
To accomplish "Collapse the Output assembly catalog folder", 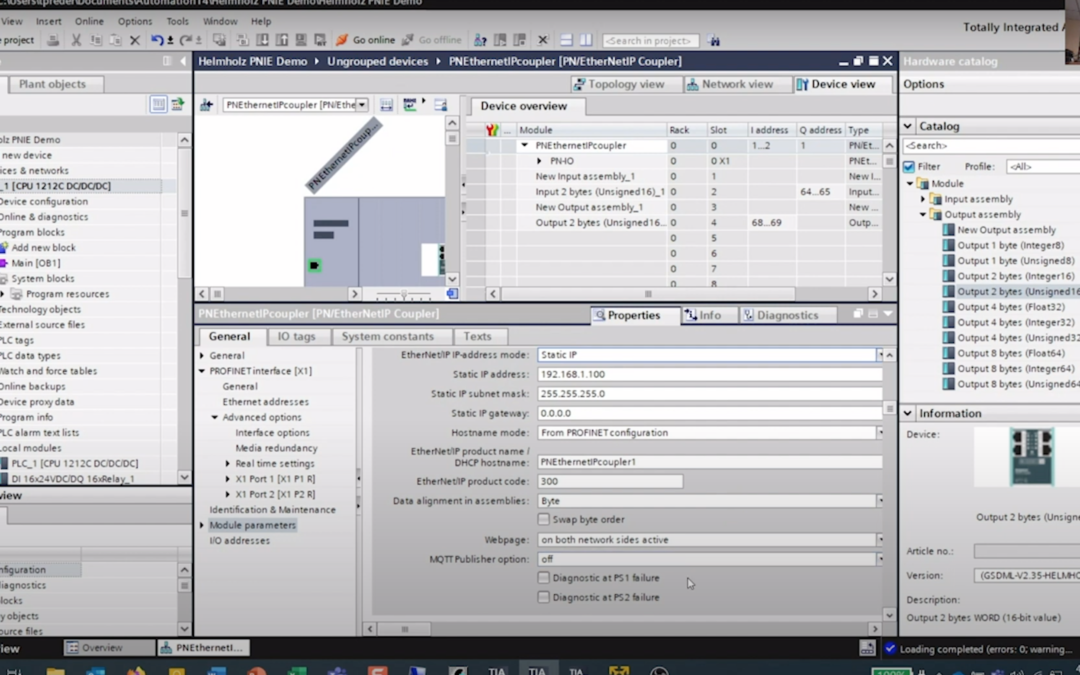I will click(923, 214).
